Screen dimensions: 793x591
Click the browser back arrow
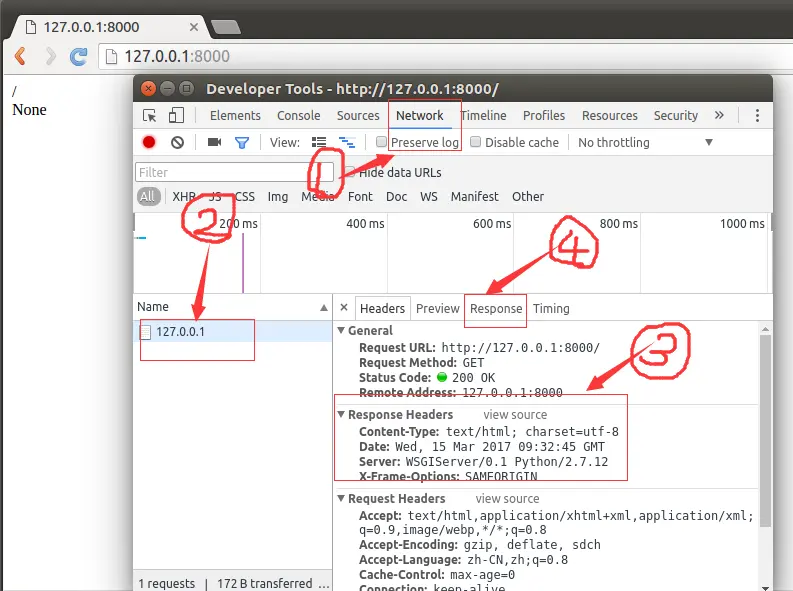point(20,56)
